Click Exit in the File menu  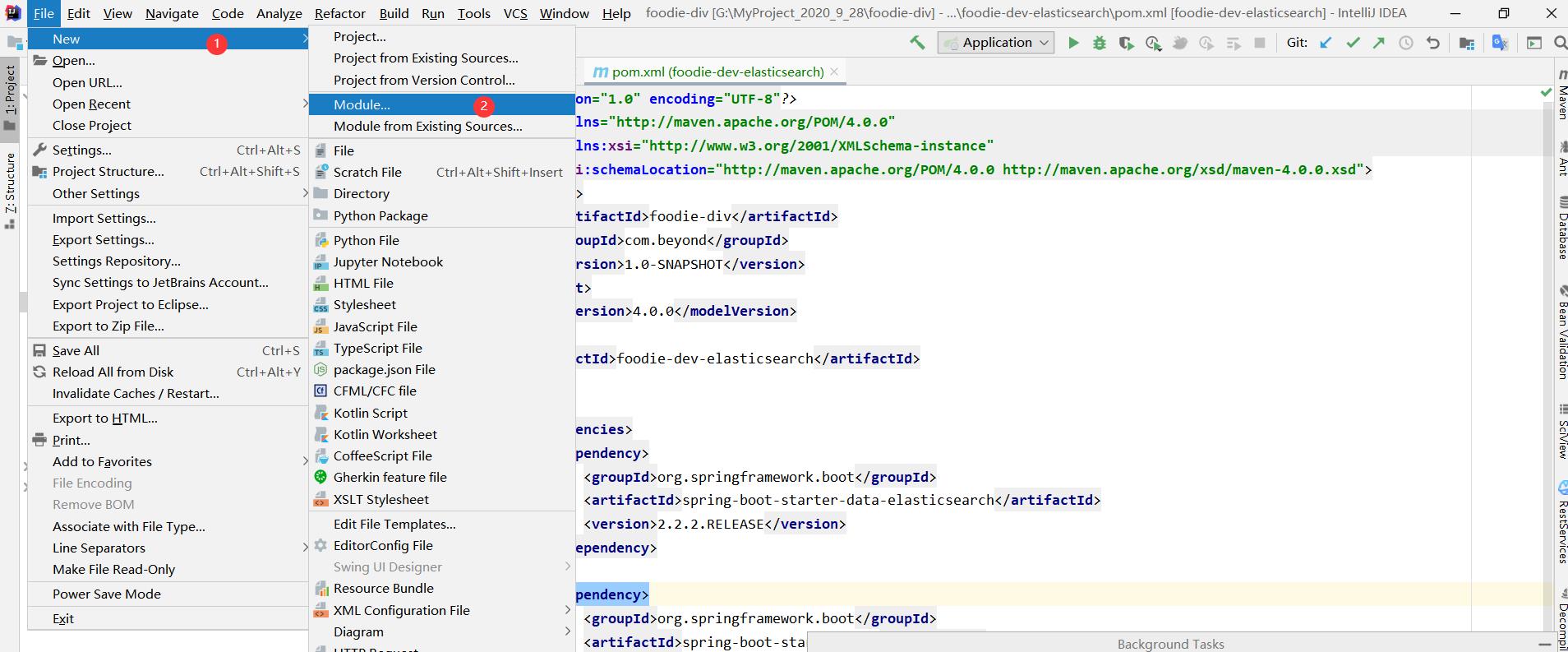[x=168, y=618]
